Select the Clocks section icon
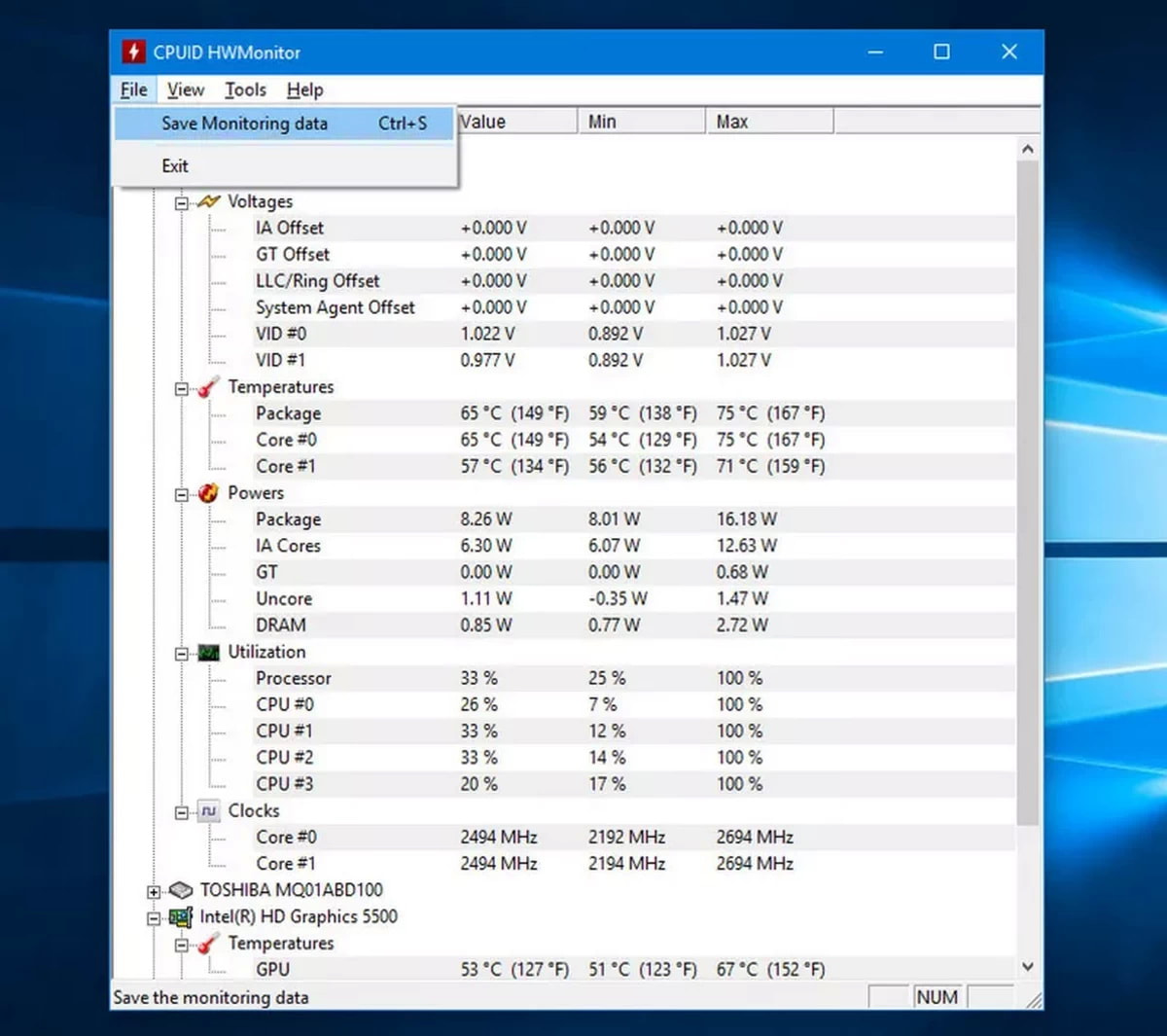 208,810
